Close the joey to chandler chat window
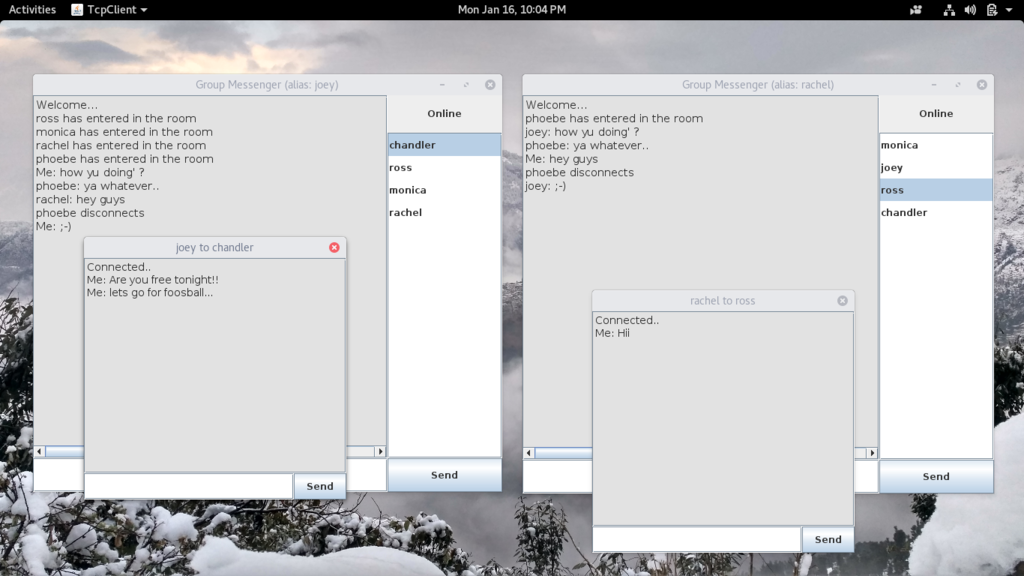1024x576 pixels. coord(334,248)
